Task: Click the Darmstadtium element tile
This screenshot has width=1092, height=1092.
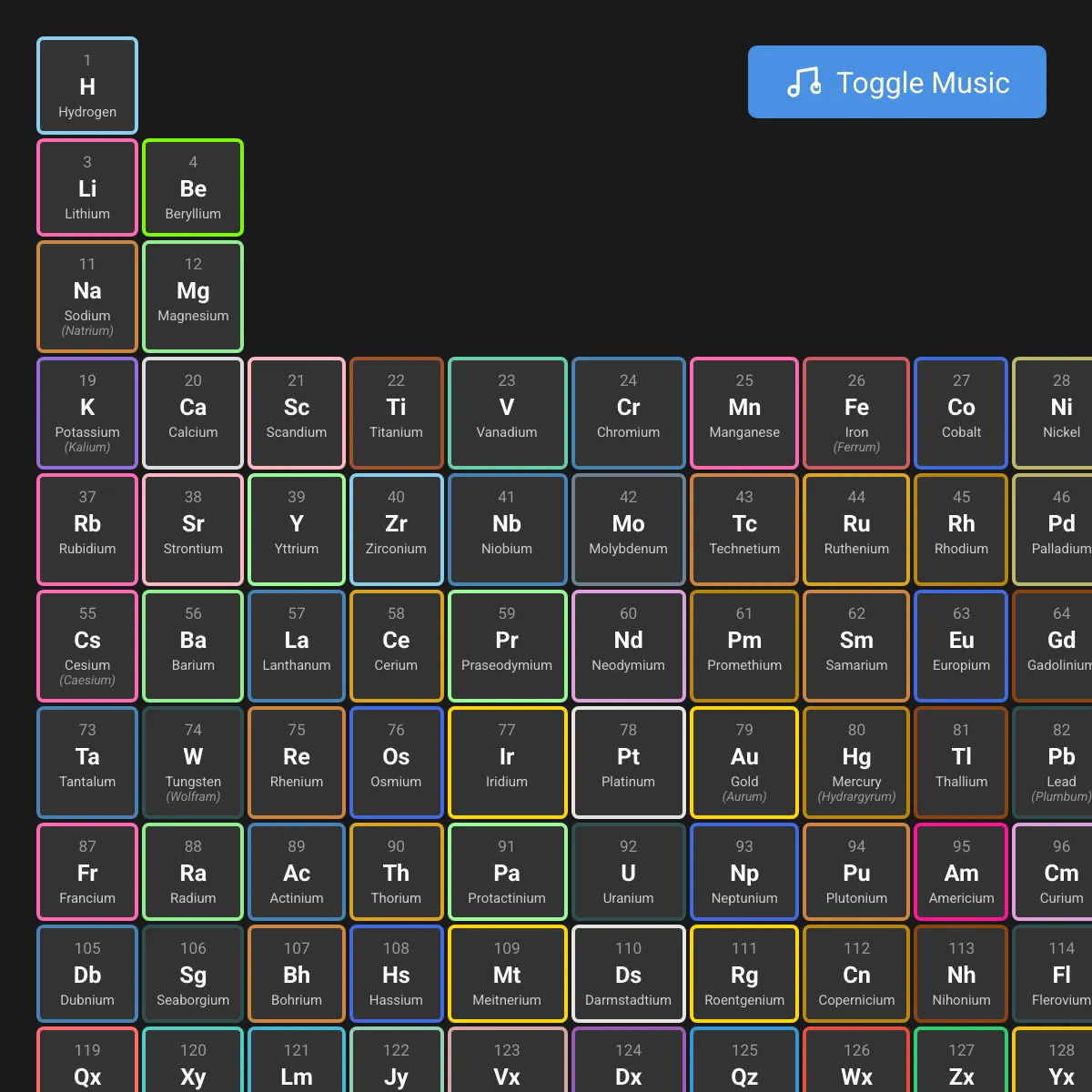Action: pos(628,974)
